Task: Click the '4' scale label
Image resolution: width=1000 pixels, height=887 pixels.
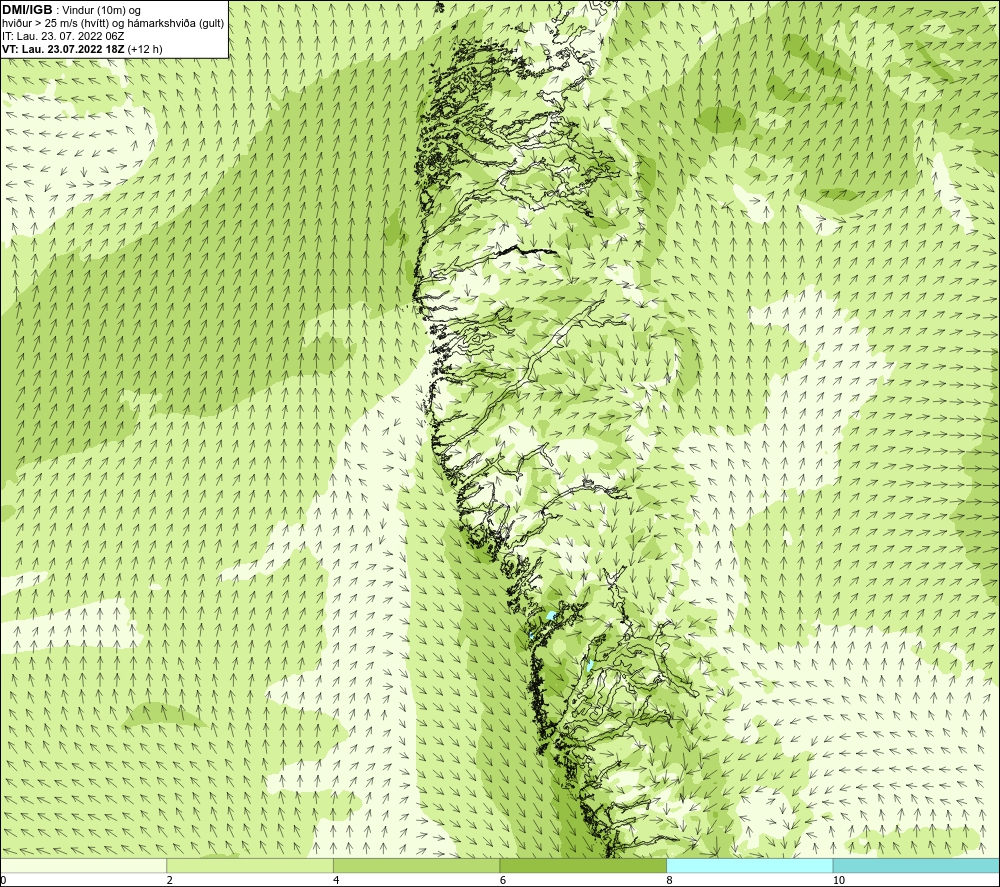Action: tap(336, 881)
